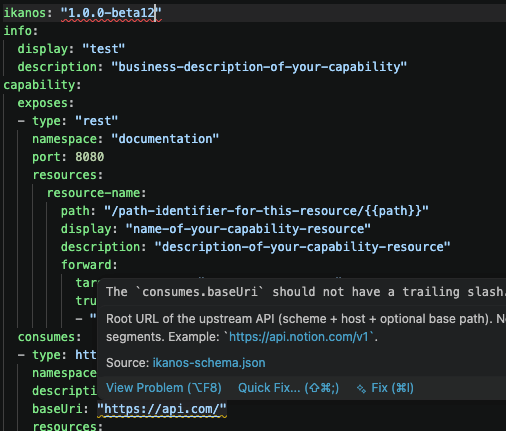Select the info: key
The image size is (506, 431).
[21, 31]
